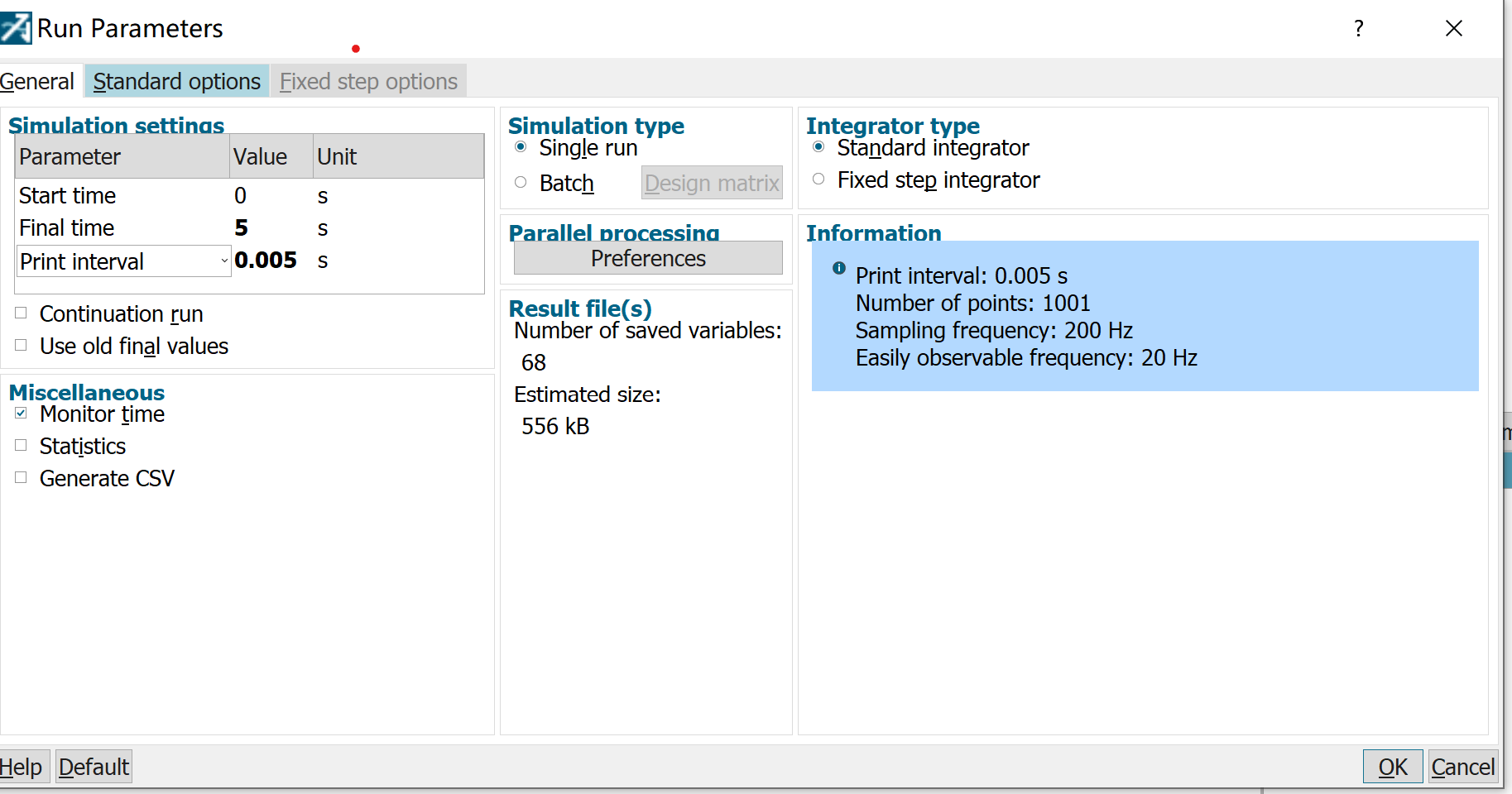Click the question mark help icon
The image size is (1512, 794).
click(x=1359, y=29)
